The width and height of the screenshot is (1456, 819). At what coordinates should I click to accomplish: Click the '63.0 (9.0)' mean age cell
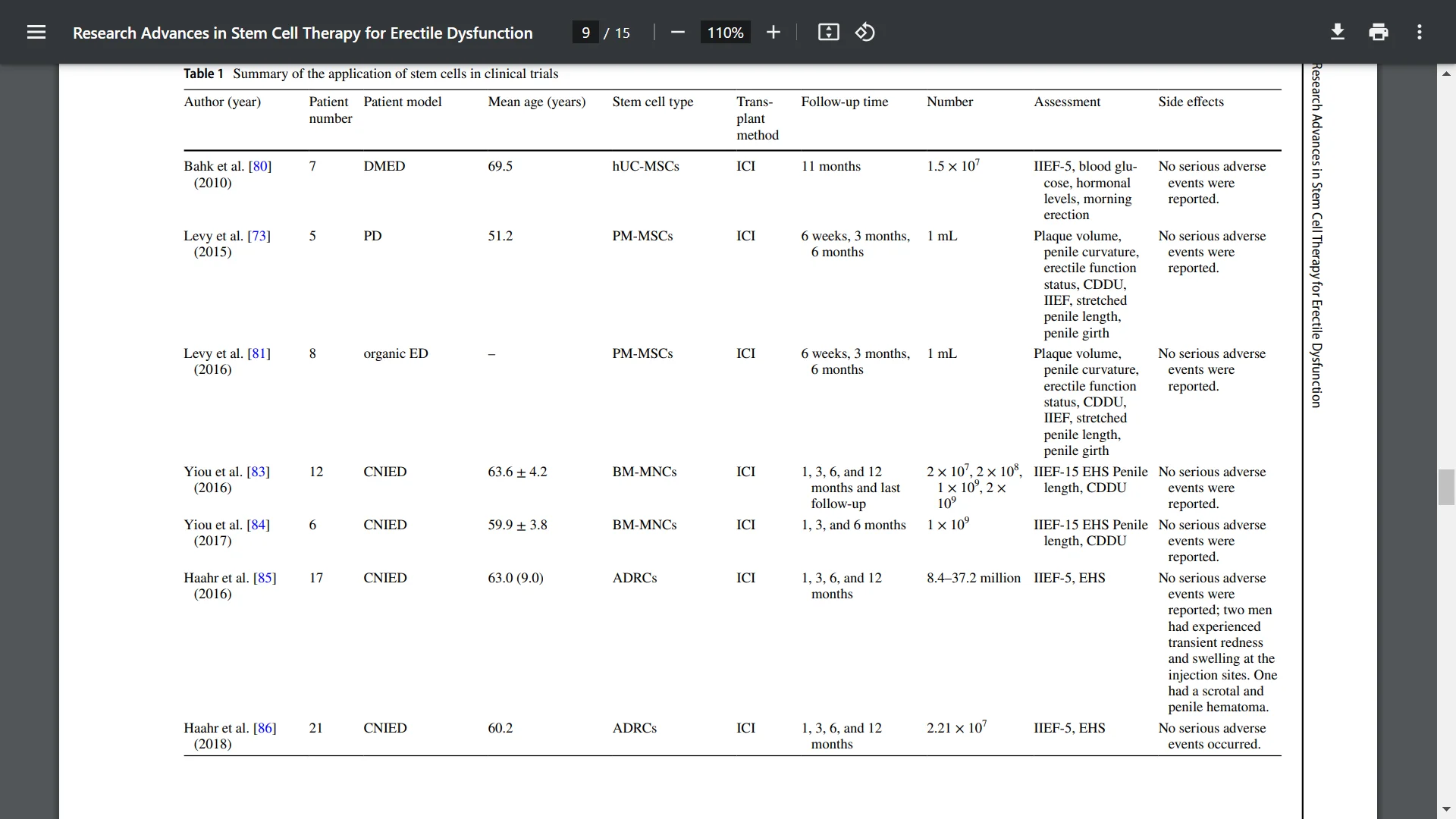pyautogui.click(x=516, y=578)
